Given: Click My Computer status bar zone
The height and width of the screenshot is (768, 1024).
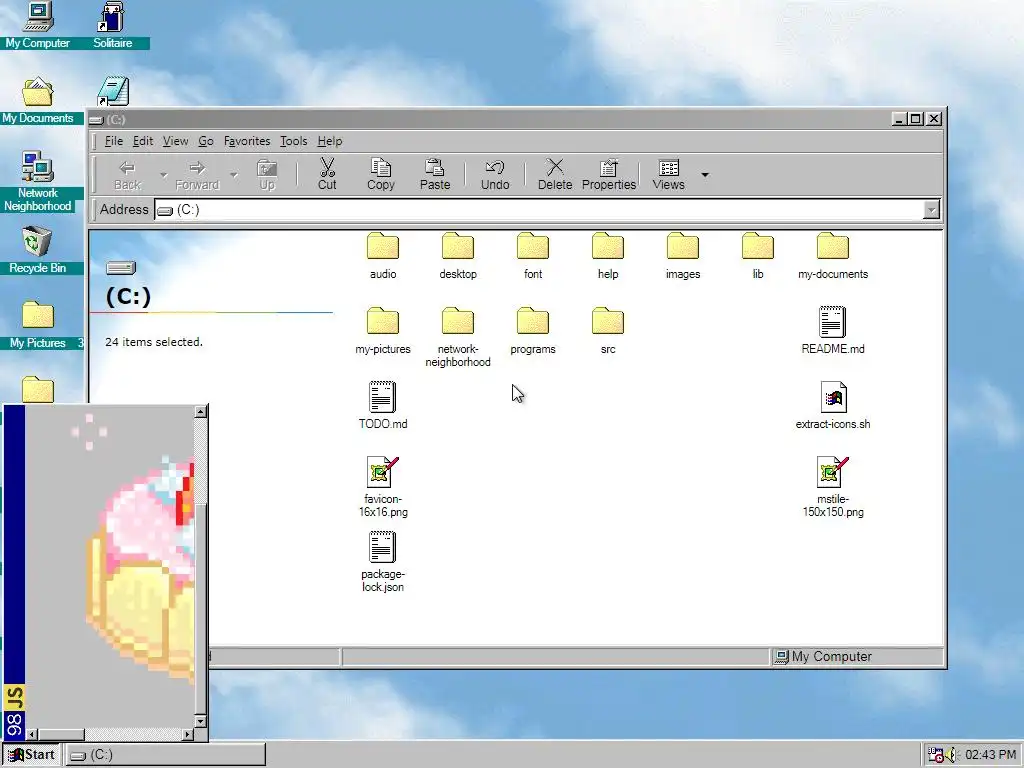Looking at the screenshot, I should pos(857,657).
